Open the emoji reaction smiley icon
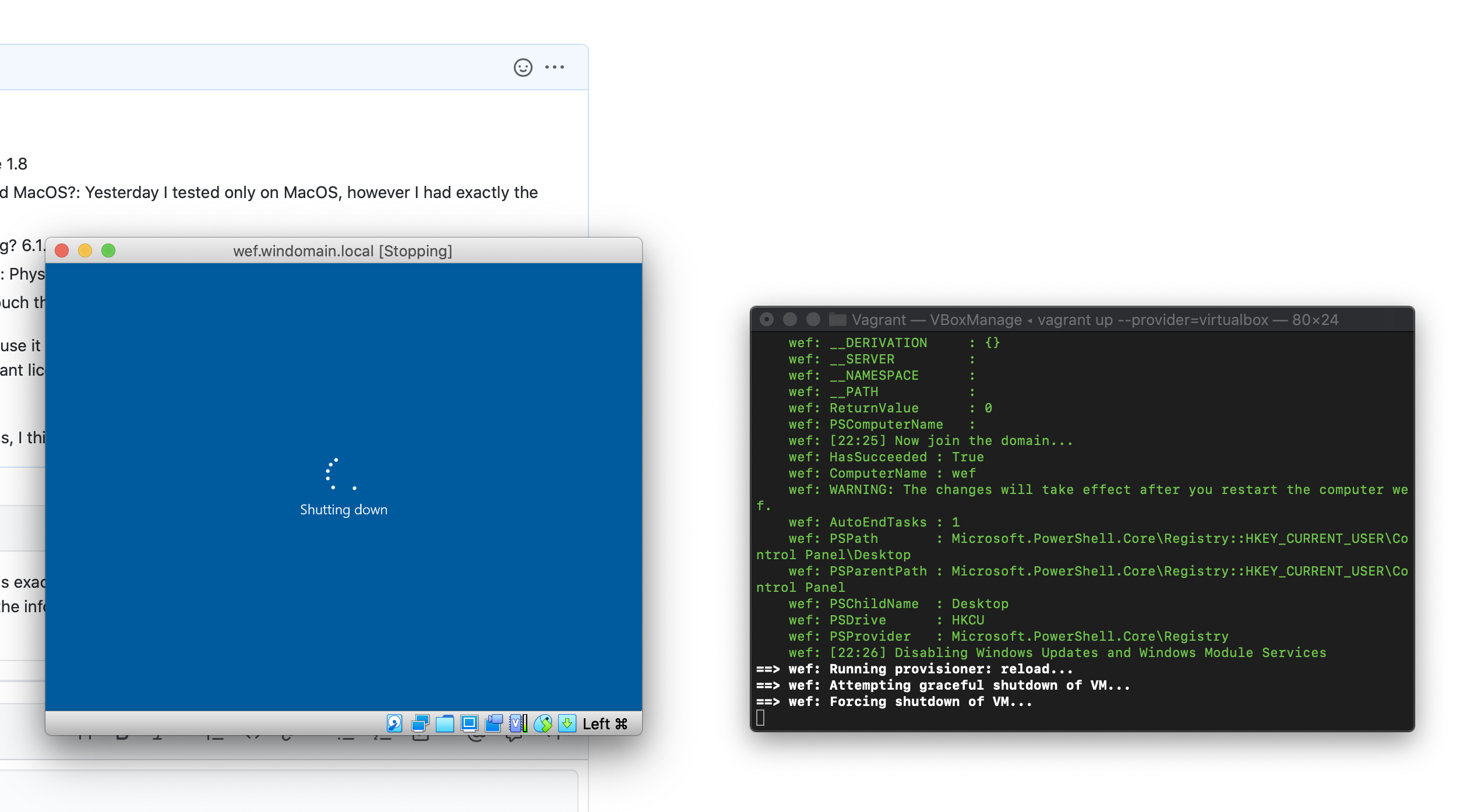 pyautogui.click(x=523, y=67)
